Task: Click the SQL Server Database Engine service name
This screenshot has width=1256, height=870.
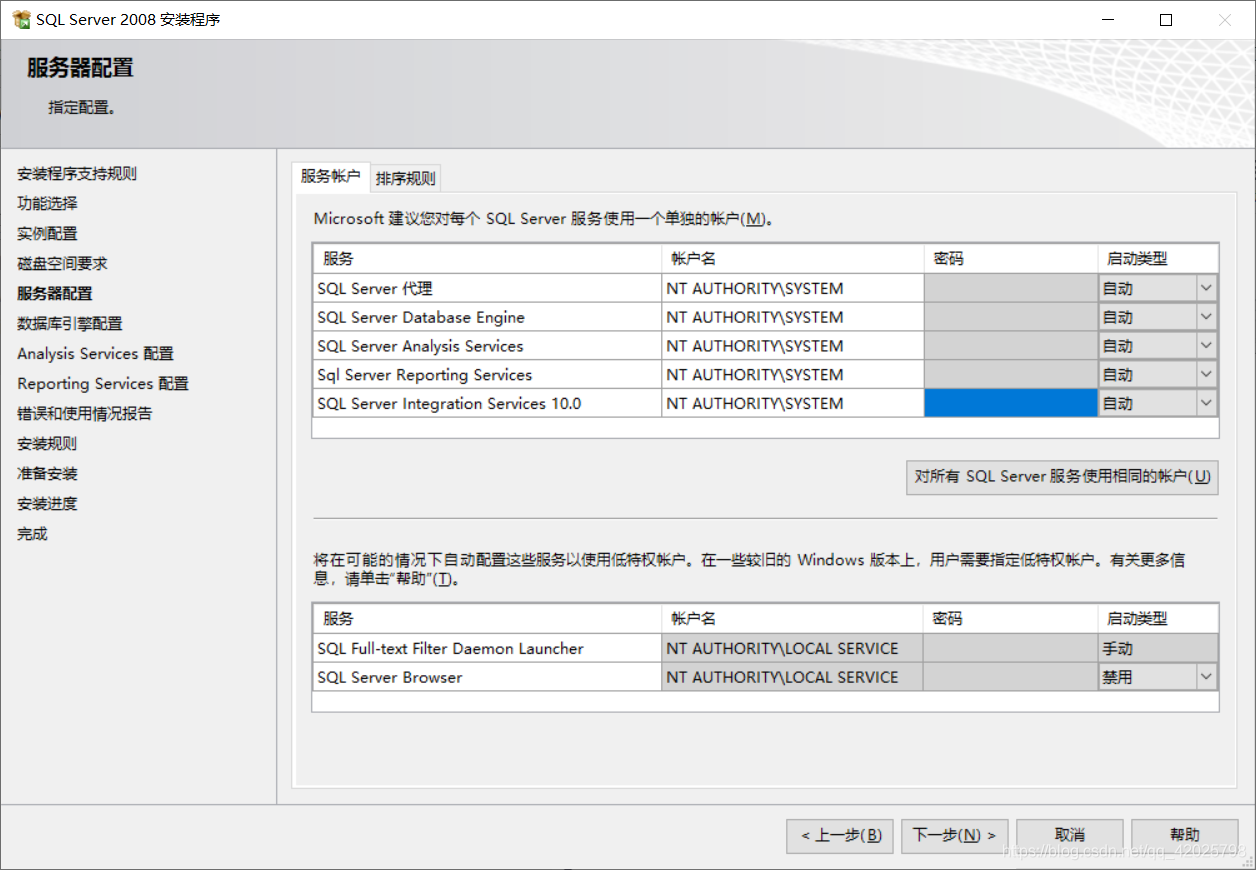Action: 421,317
